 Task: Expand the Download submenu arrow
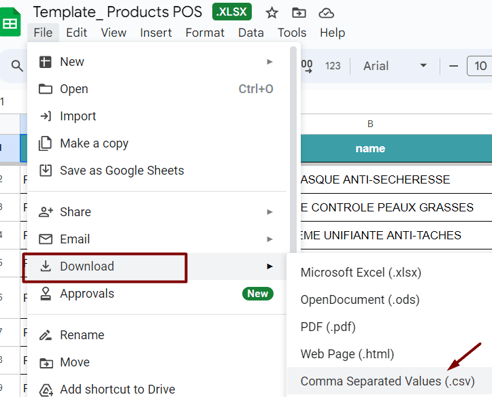coord(269,266)
